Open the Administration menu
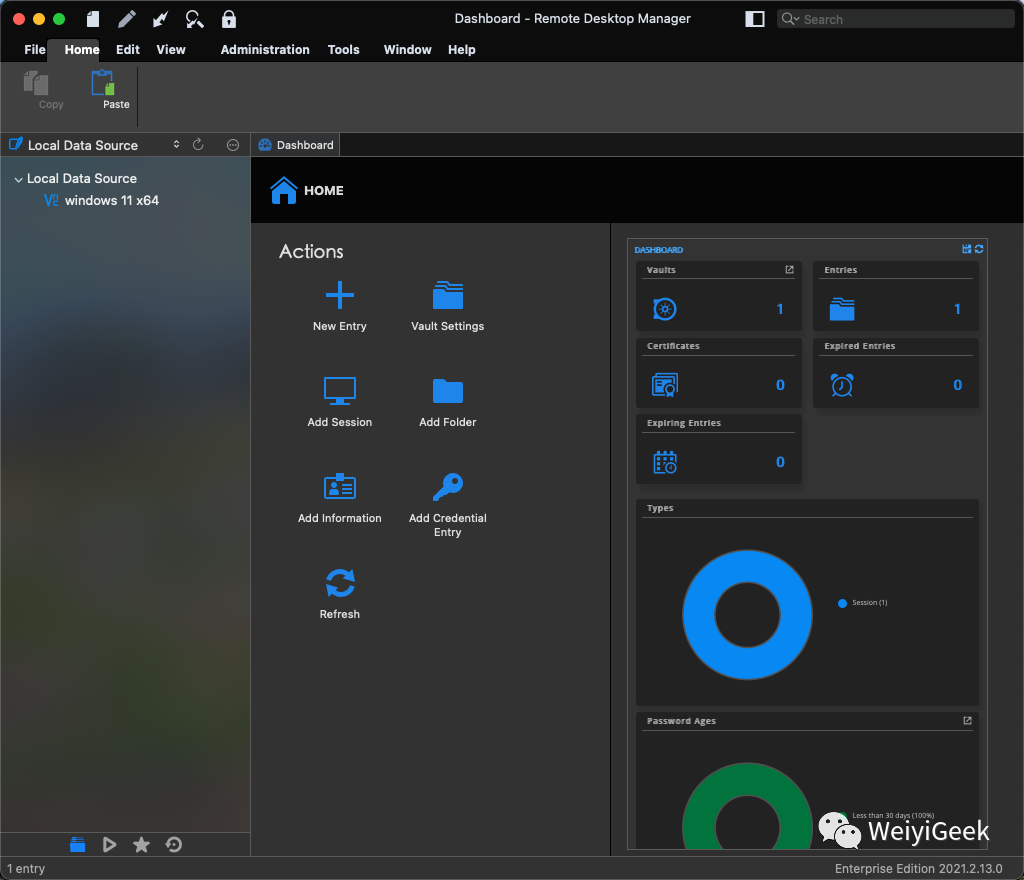This screenshot has width=1024, height=880. pyautogui.click(x=264, y=50)
